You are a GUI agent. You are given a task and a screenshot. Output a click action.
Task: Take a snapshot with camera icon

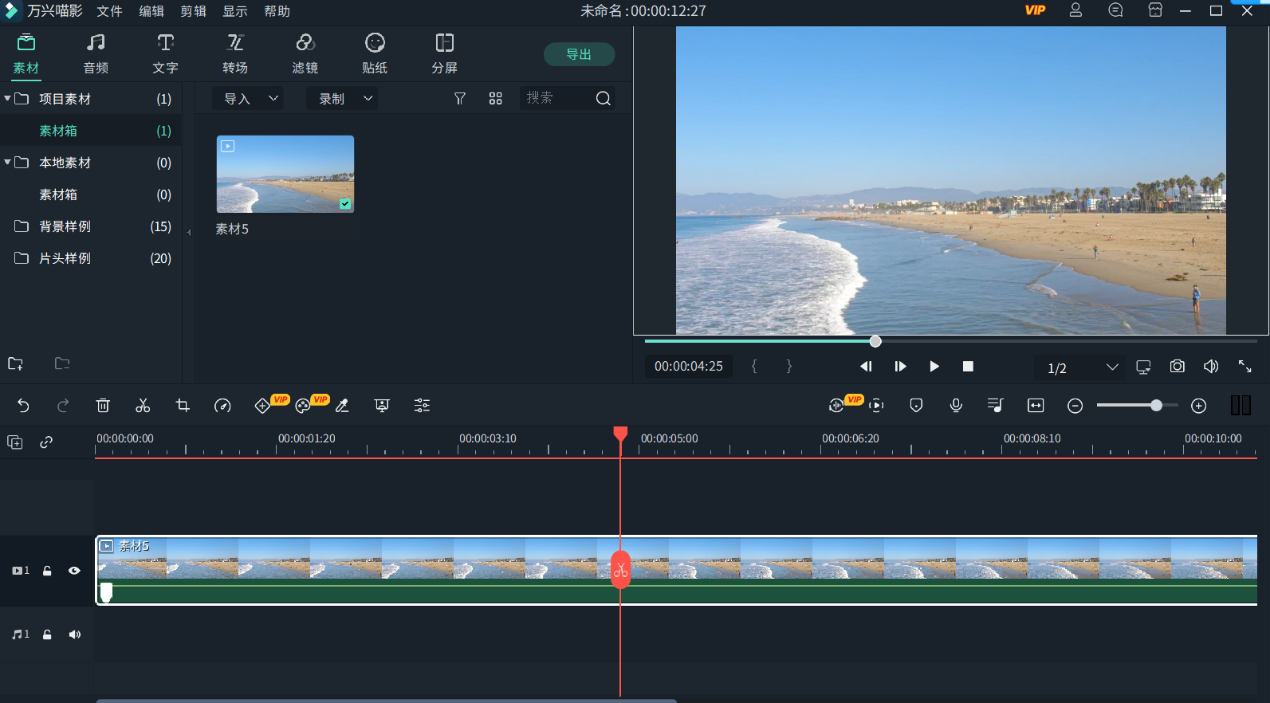point(1177,367)
